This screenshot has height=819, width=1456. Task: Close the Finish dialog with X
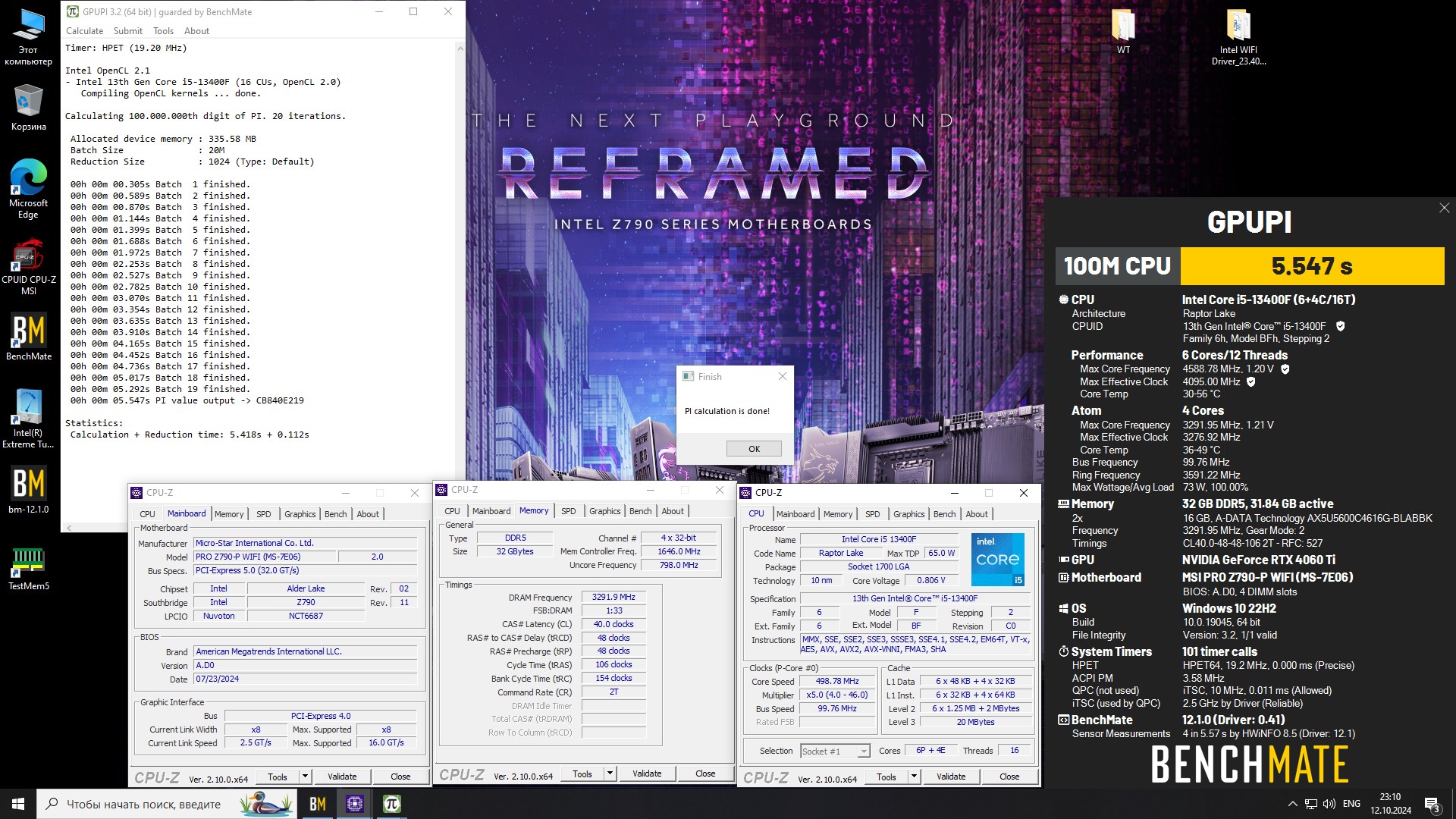click(783, 376)
